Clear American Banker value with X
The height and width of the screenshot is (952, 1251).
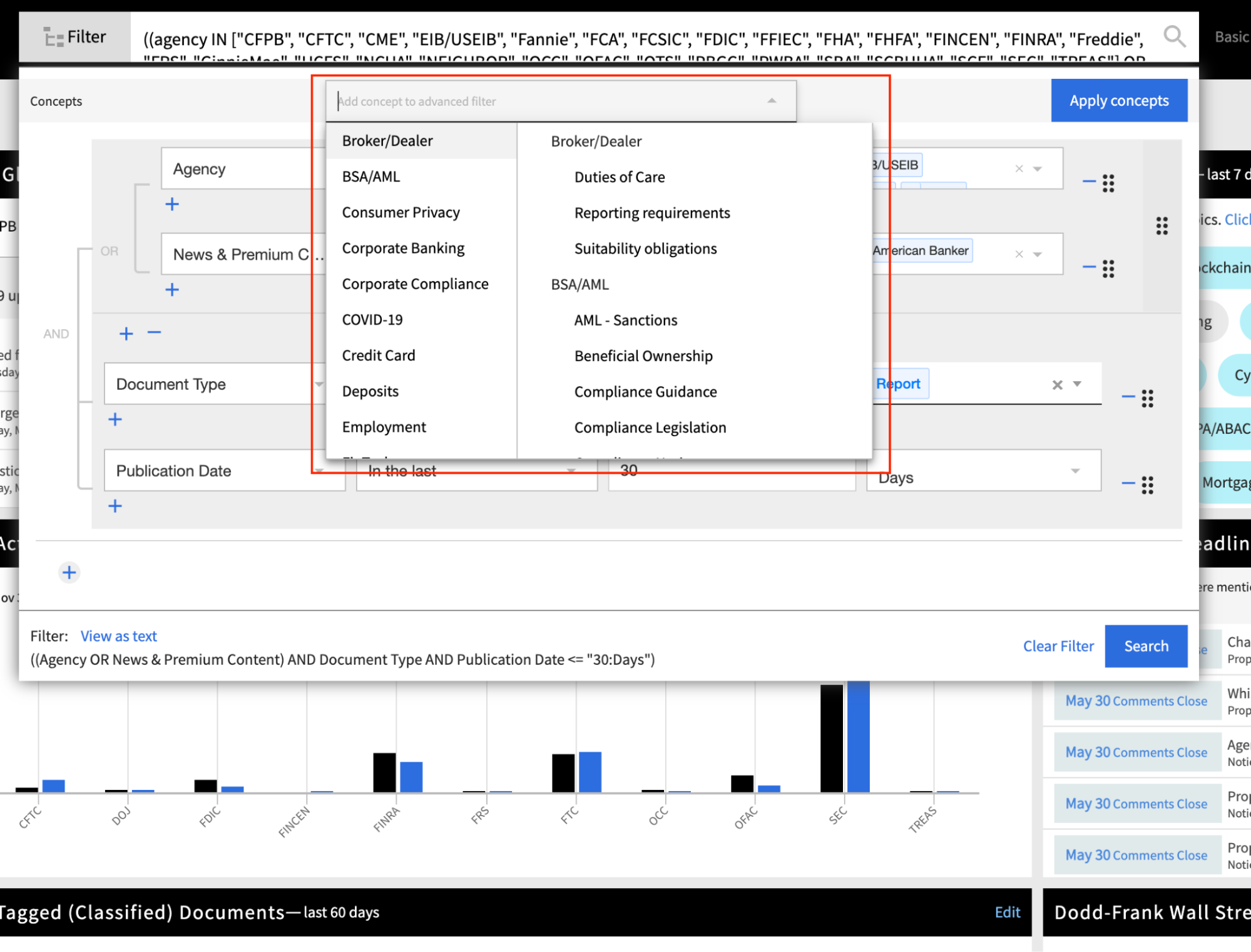click(x=1019, y=254)
